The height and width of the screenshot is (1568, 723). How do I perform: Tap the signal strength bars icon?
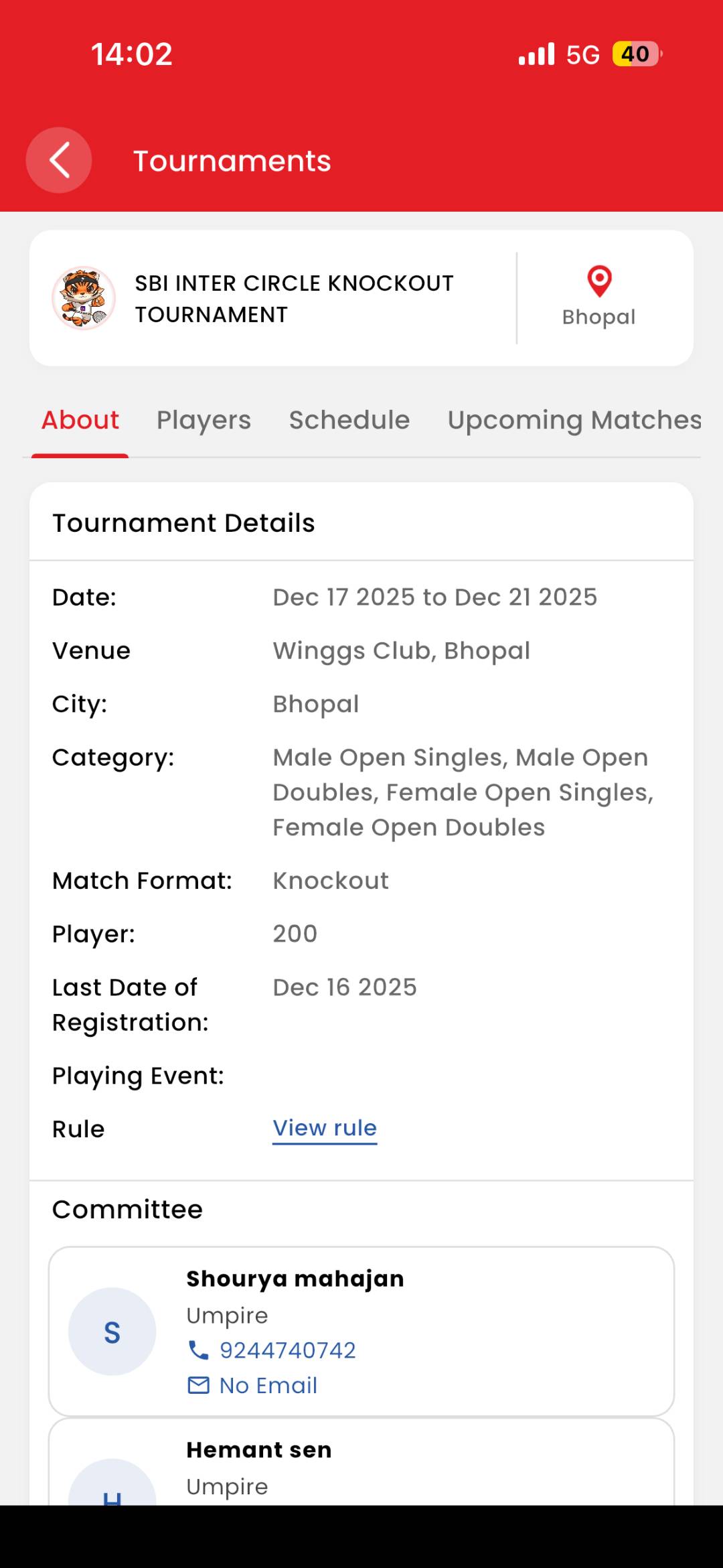(537, 54)
